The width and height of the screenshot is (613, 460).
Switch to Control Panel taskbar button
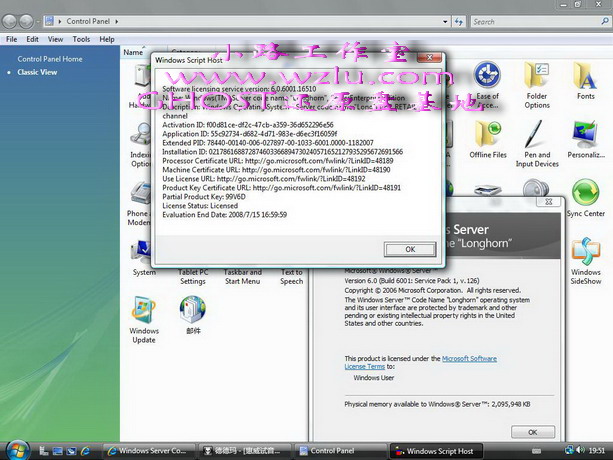click(340, 451)
